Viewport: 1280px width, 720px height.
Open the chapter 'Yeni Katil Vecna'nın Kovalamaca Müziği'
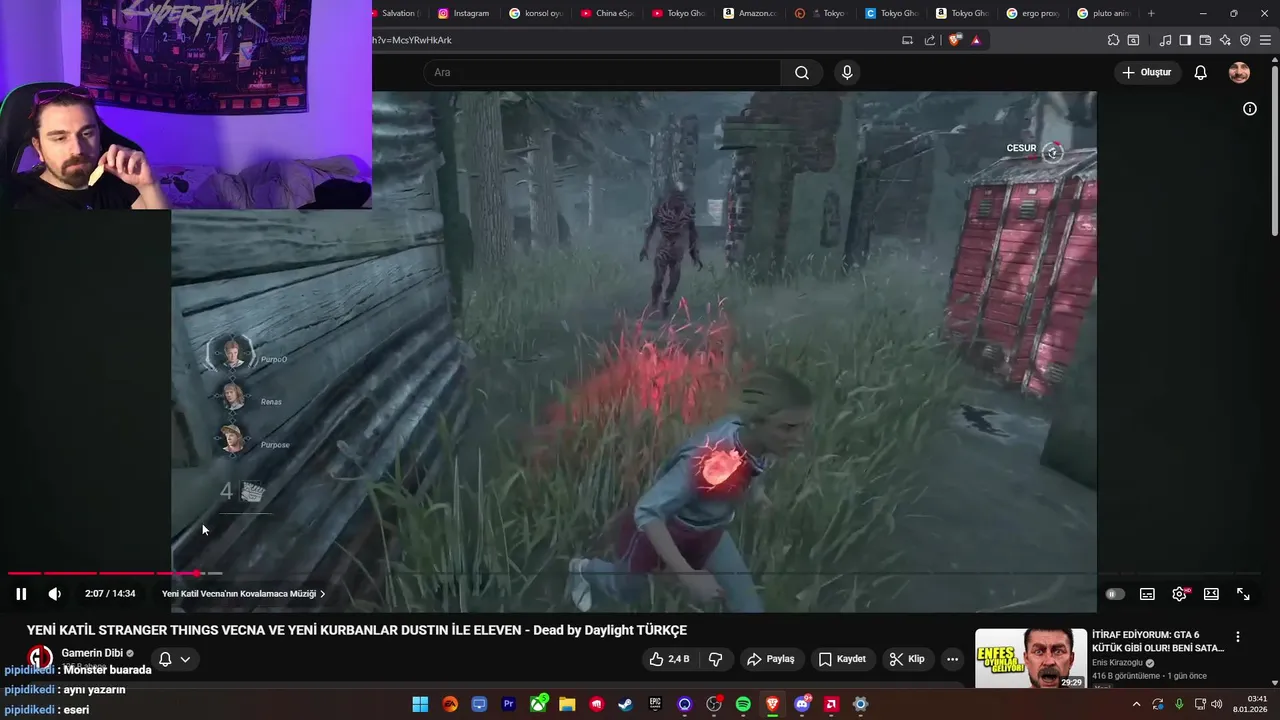[x=243, y=594]
